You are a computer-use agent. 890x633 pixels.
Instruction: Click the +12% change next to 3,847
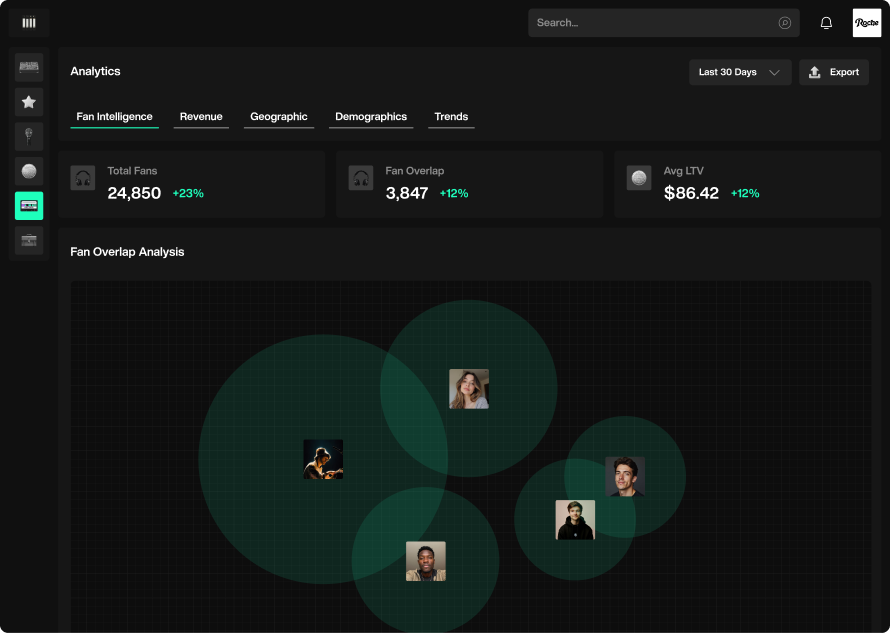click(454, 194)
